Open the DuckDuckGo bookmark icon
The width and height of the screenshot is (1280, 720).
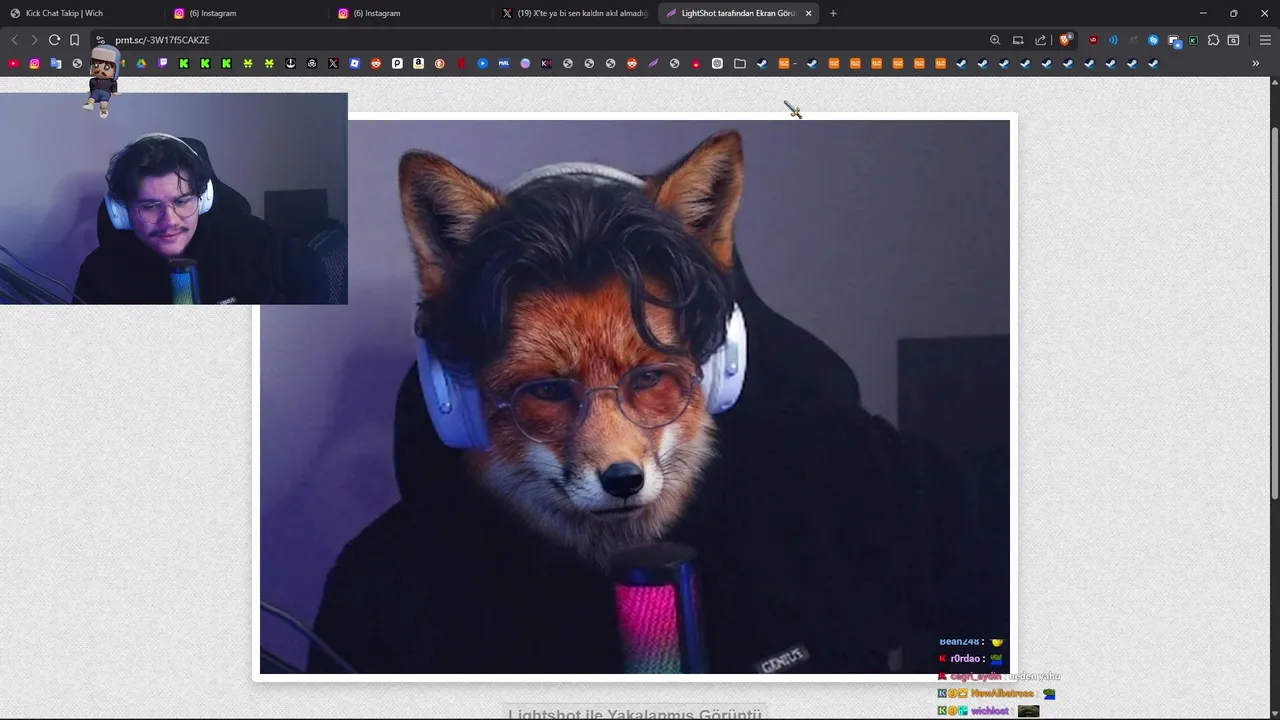click(439, 63)
